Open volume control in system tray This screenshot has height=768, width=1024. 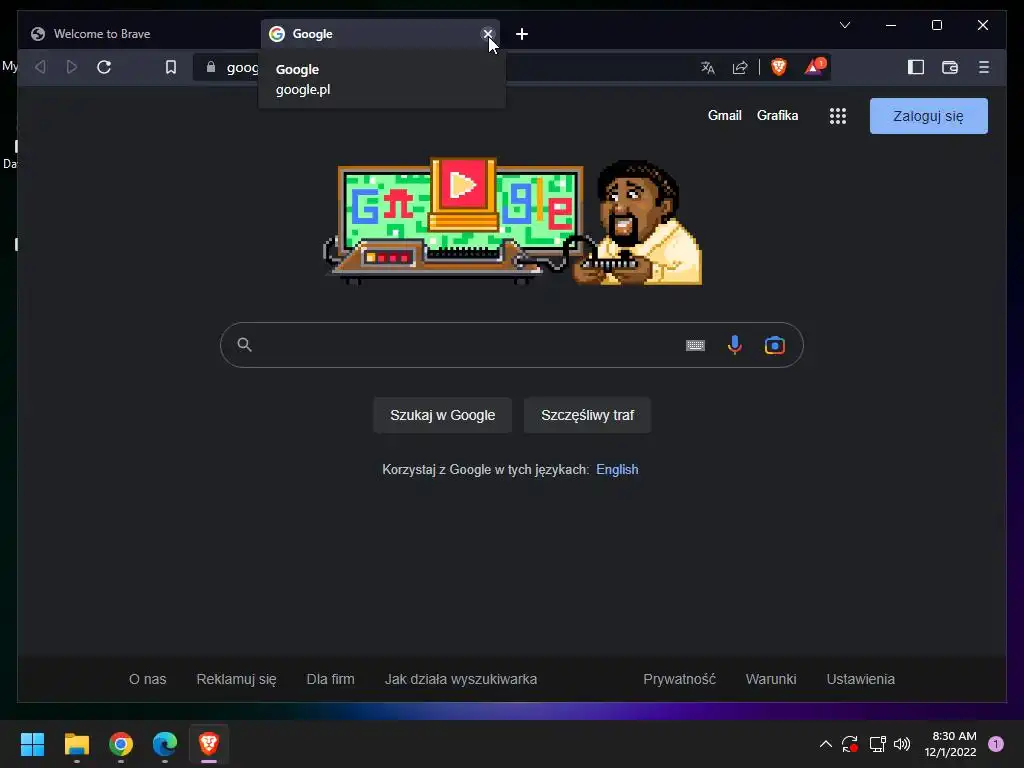pyautogui.click(x=902, y=744)
